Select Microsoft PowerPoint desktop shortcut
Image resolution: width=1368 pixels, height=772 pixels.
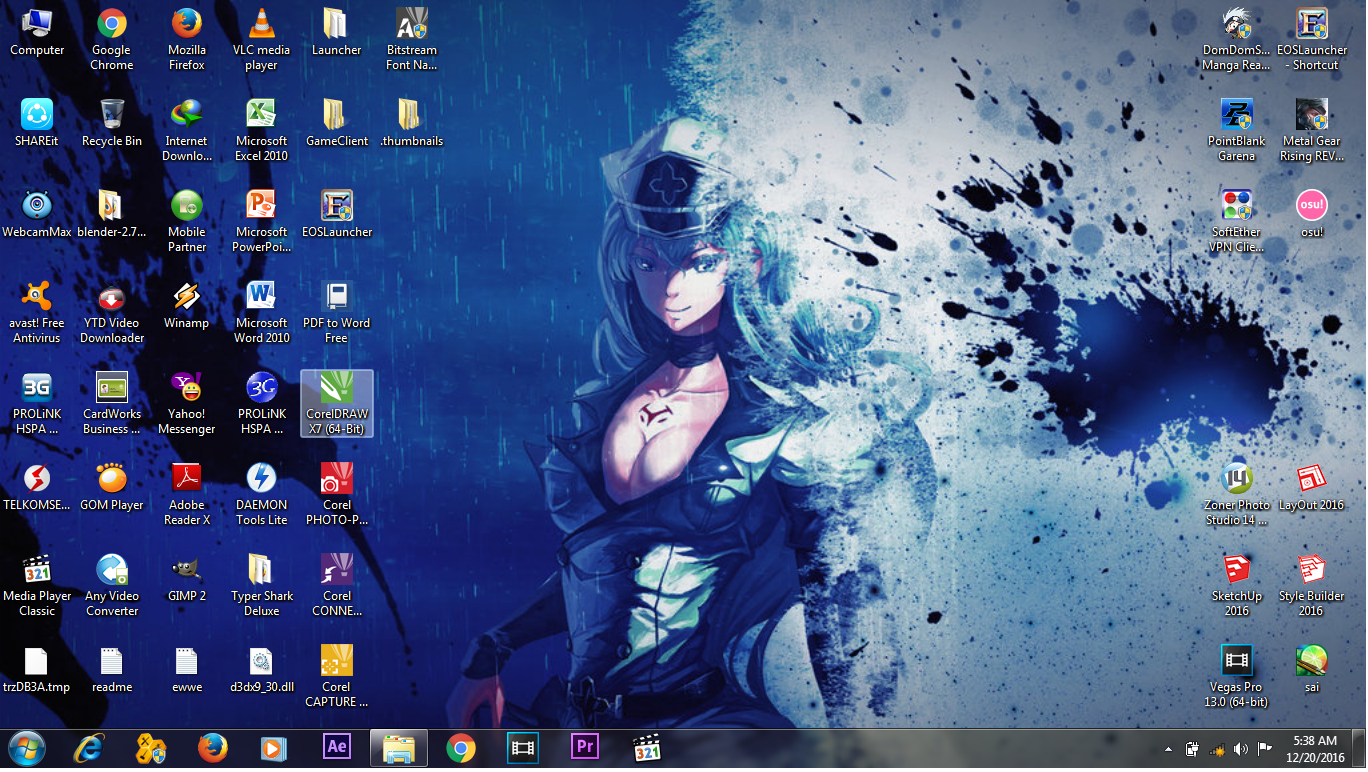(261, 221)
